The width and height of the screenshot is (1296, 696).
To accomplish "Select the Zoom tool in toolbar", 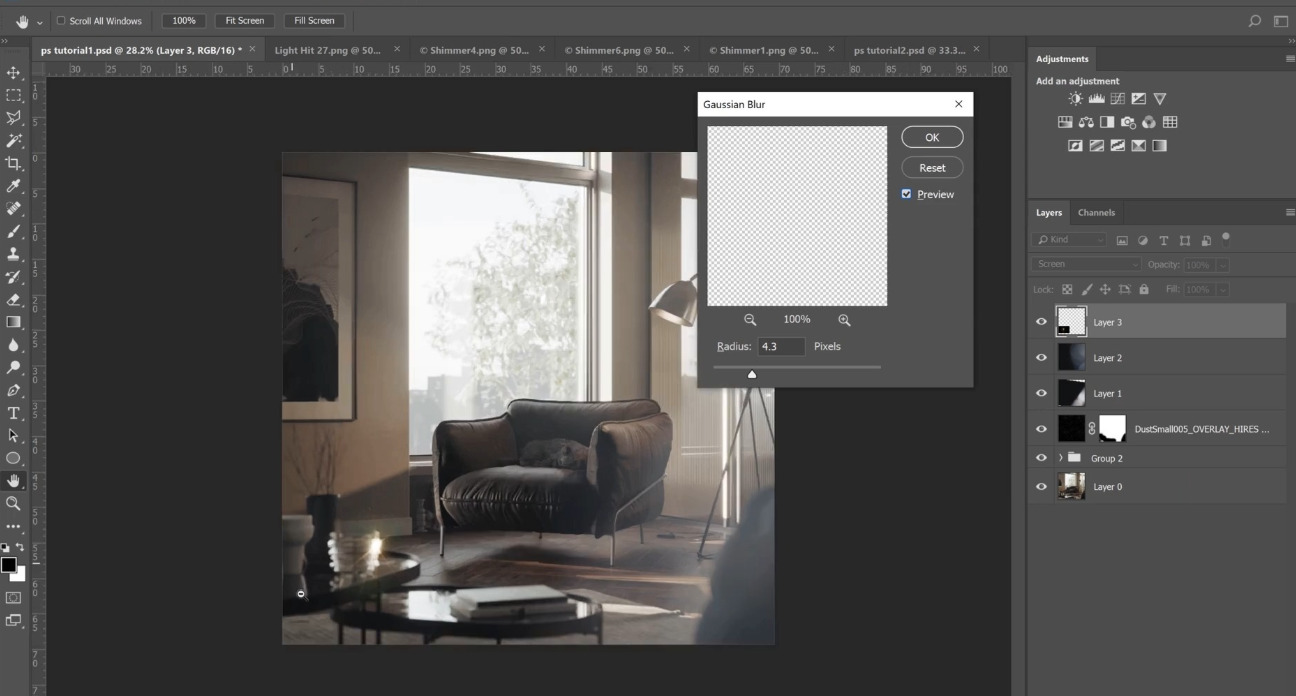I will click(13, 504).
